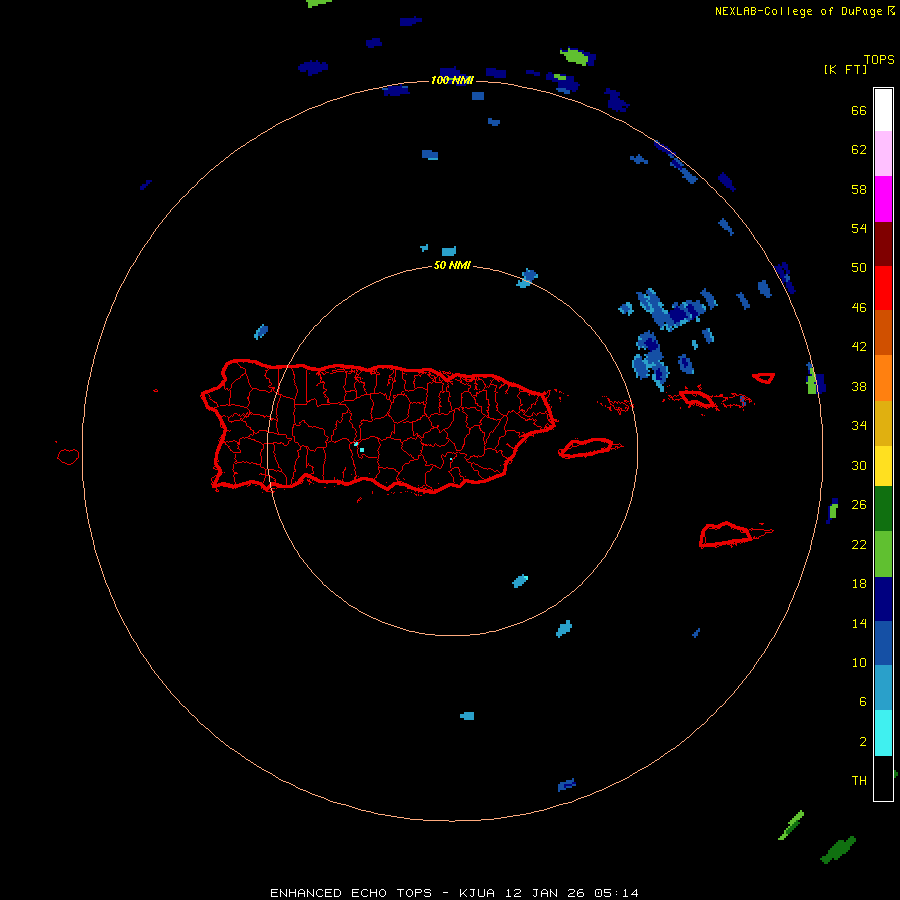
Task: Pick the light blue legend swatch
Action: coord(883,688)
